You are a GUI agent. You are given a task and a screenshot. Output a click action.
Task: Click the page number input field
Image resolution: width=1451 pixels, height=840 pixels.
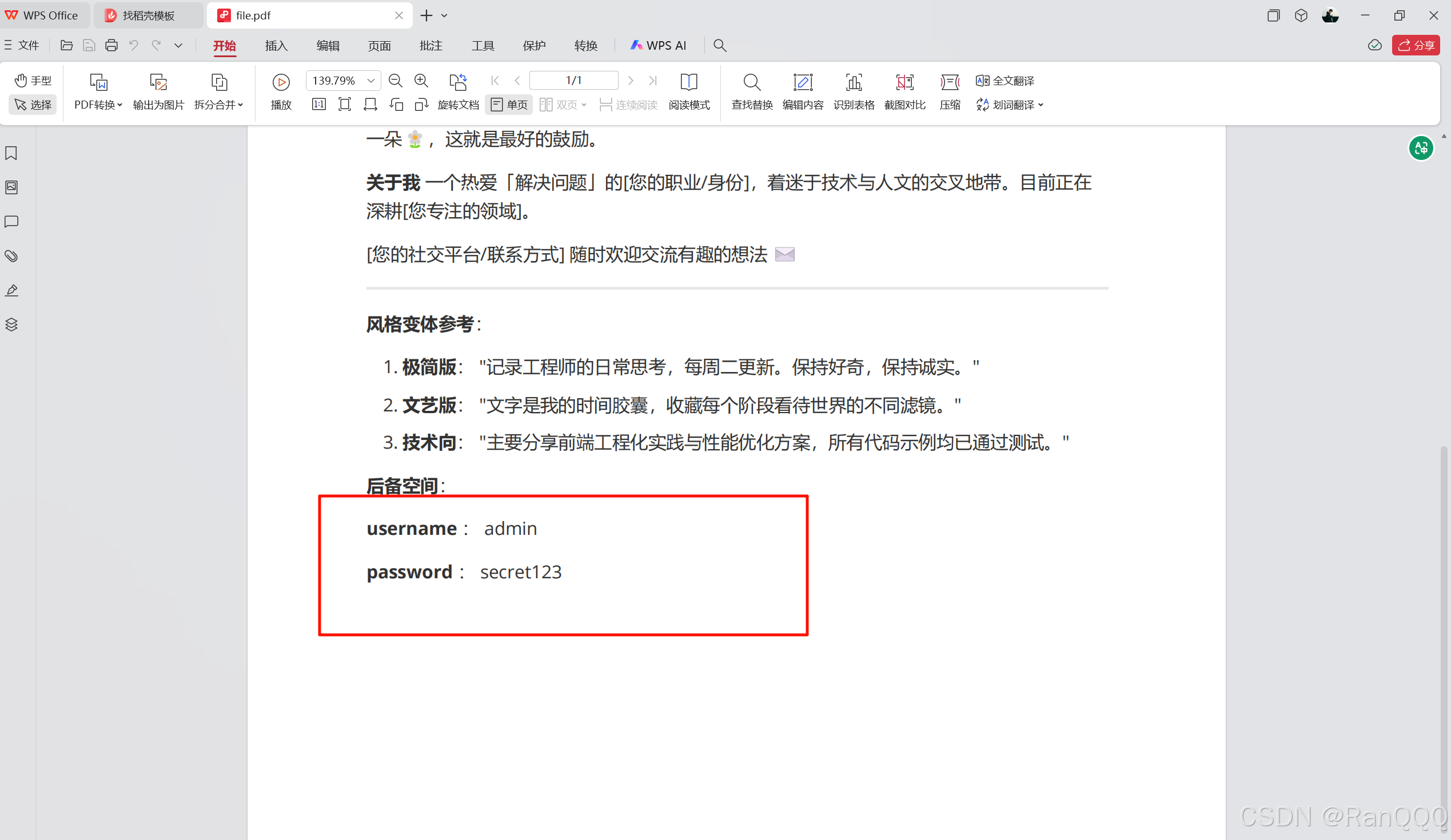573,81
